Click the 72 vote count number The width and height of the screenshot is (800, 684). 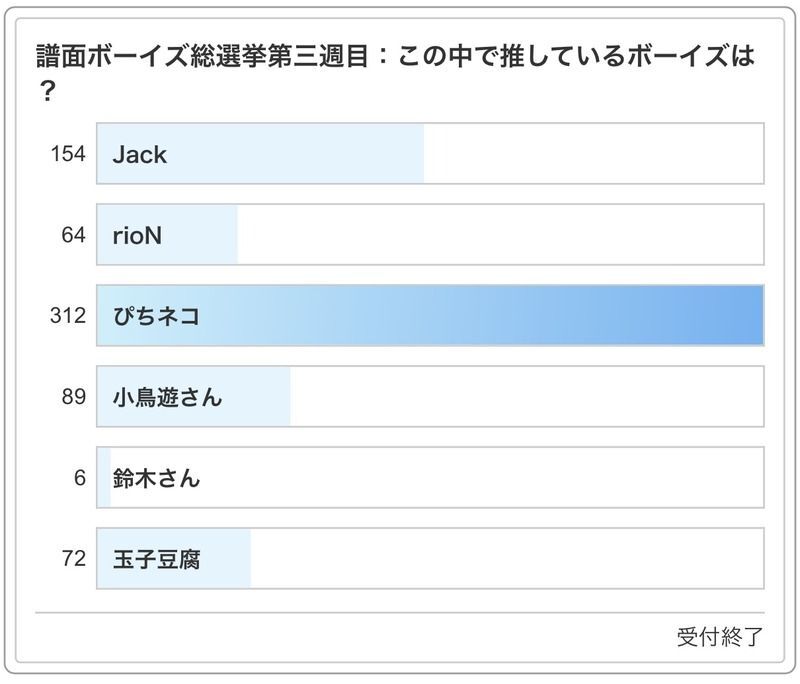(x=73, y=559)
